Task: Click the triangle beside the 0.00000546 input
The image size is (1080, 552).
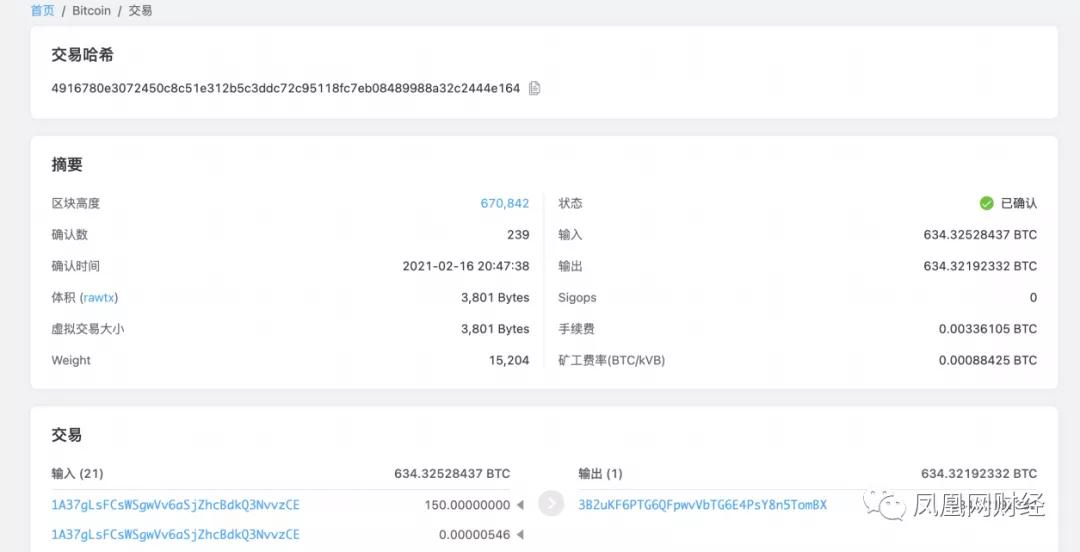Action: 520,534
